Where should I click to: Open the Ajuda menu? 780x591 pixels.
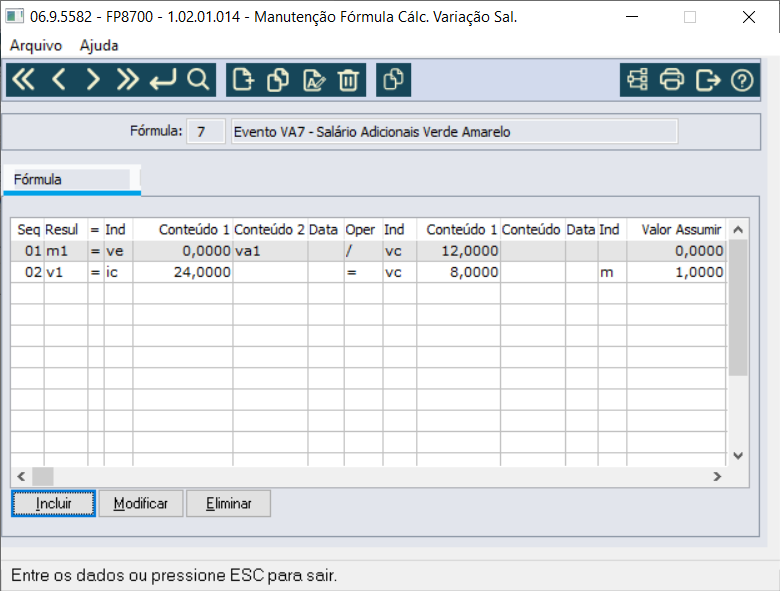point(99,46)
